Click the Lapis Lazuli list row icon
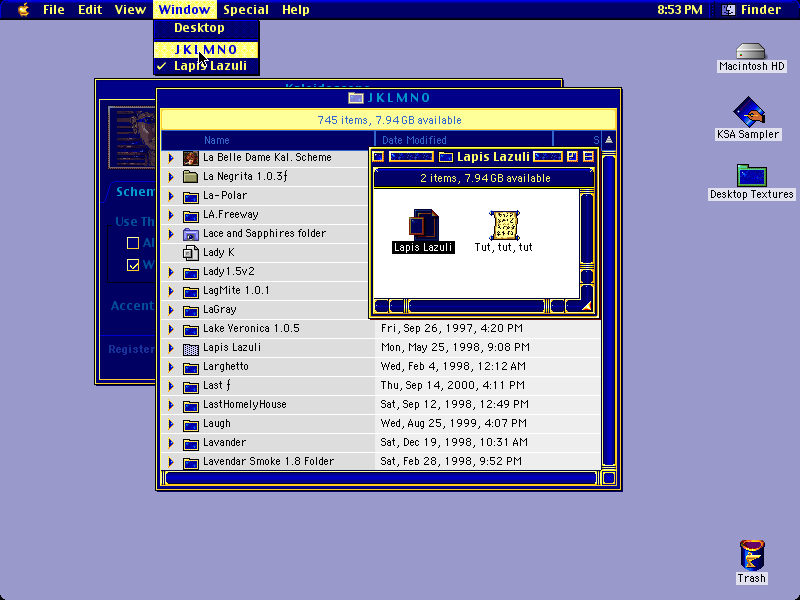 pos(190,348)
